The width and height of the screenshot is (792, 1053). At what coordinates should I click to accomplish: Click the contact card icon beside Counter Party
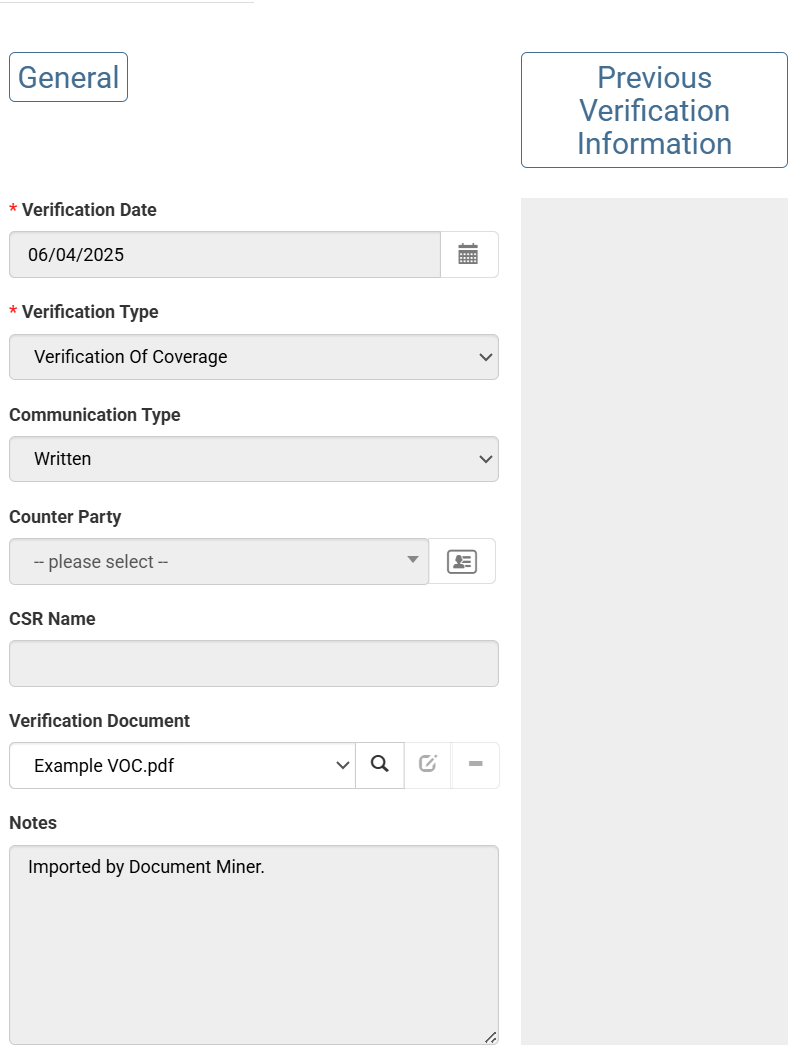pos(462,561)
